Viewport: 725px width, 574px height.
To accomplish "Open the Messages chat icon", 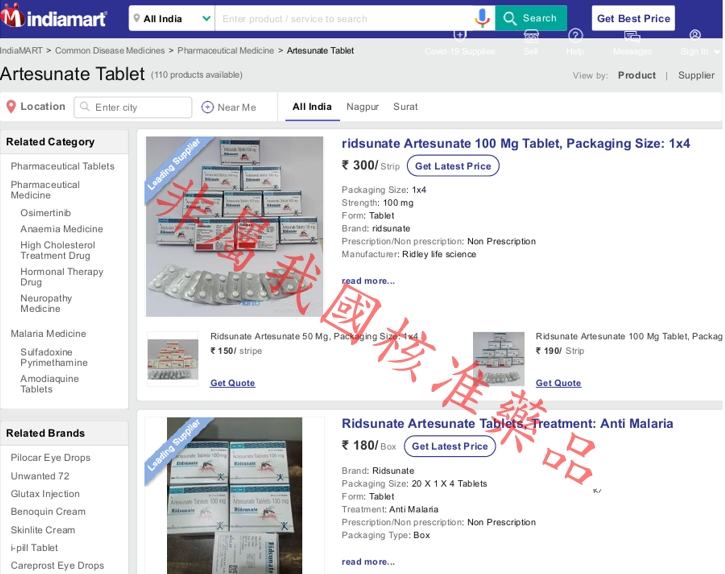I will tap(632, 36).
